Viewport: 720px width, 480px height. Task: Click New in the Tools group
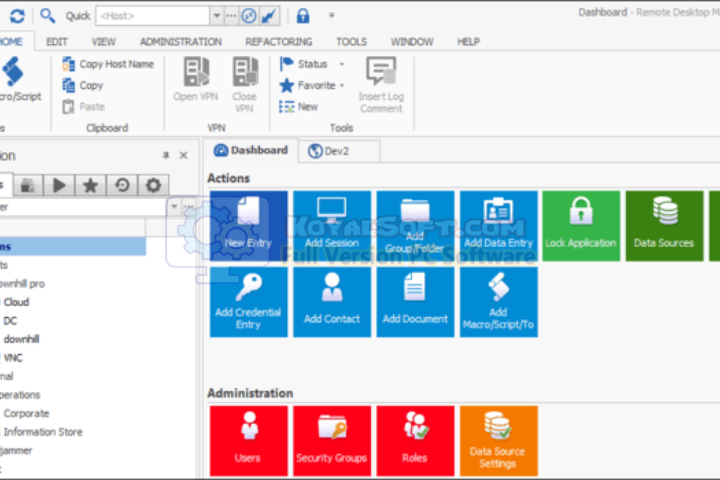[299, 107]
